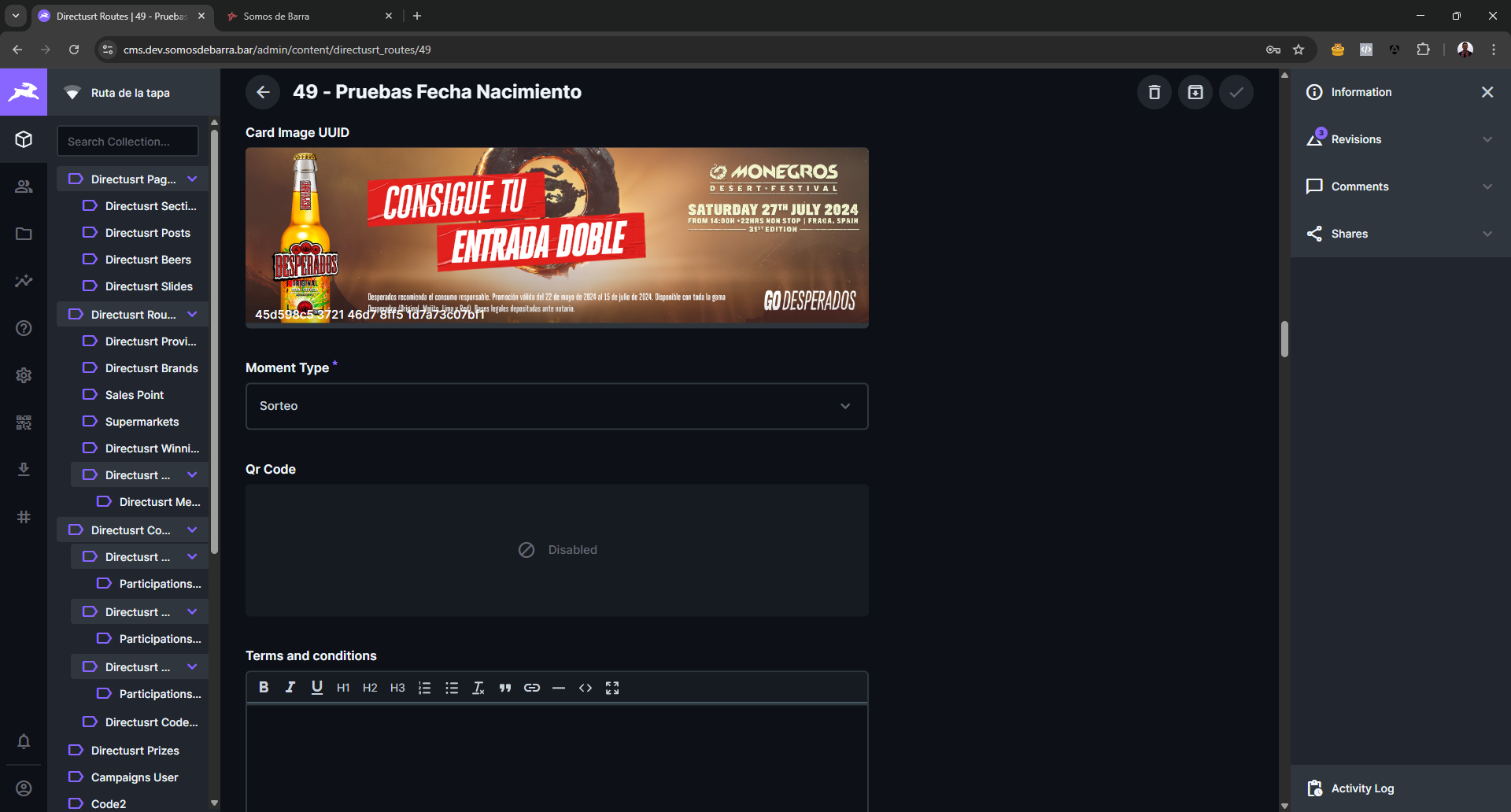Click the bold formatting icon

click(x=264, y=688)
